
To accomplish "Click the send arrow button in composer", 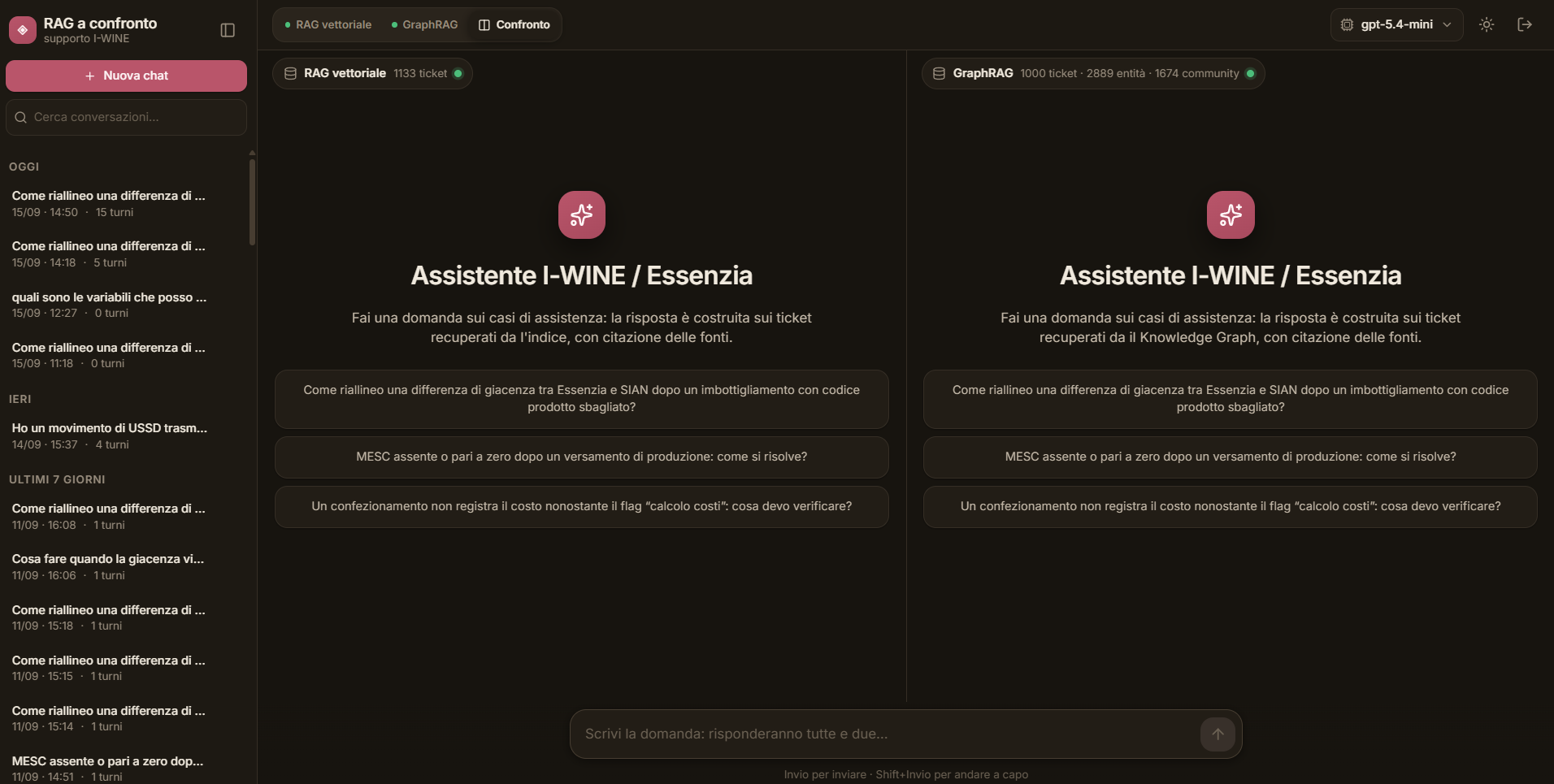I will 1218,734.
